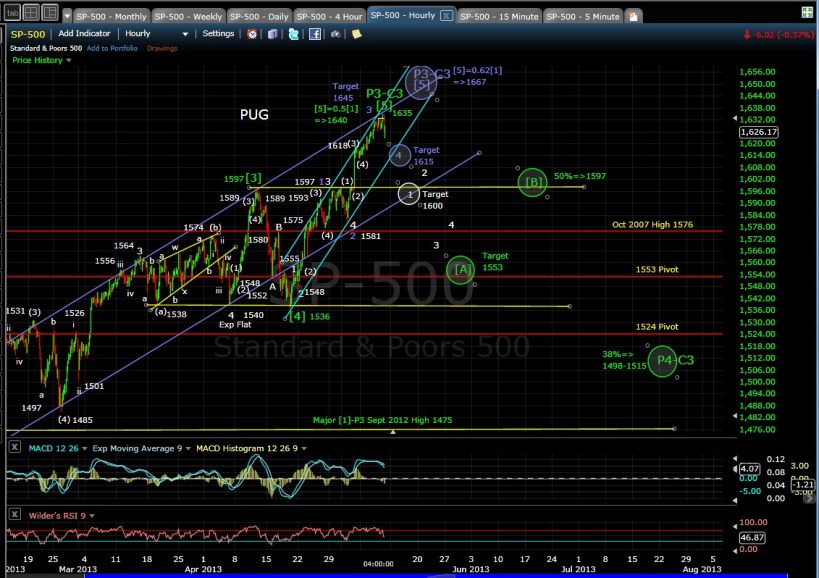Click the Oct 2007 High 1576 label
Image resolution: width=819 pixels, height=578 pixels.
[652, 225]
